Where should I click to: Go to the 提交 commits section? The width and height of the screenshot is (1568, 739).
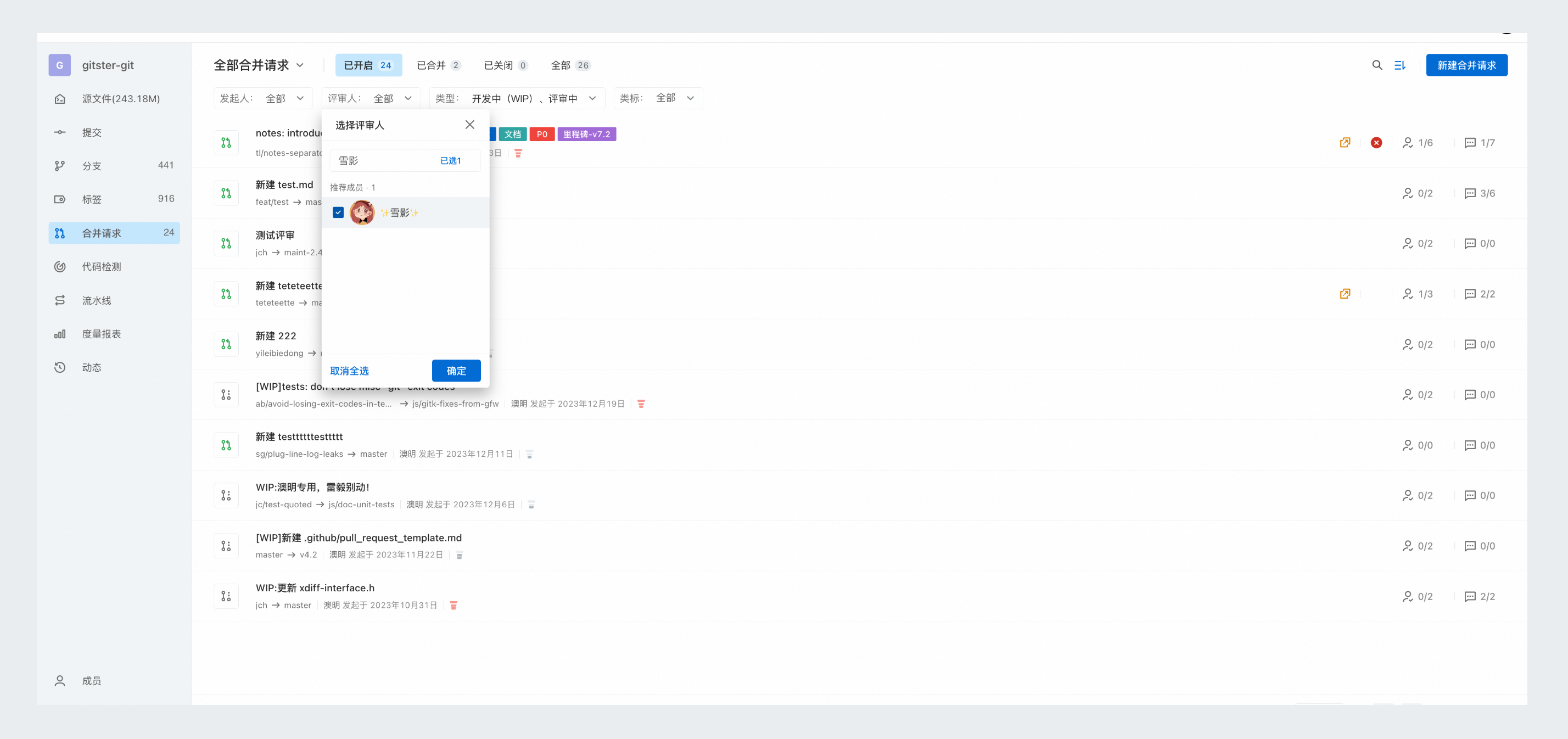[x=114, y=132]
